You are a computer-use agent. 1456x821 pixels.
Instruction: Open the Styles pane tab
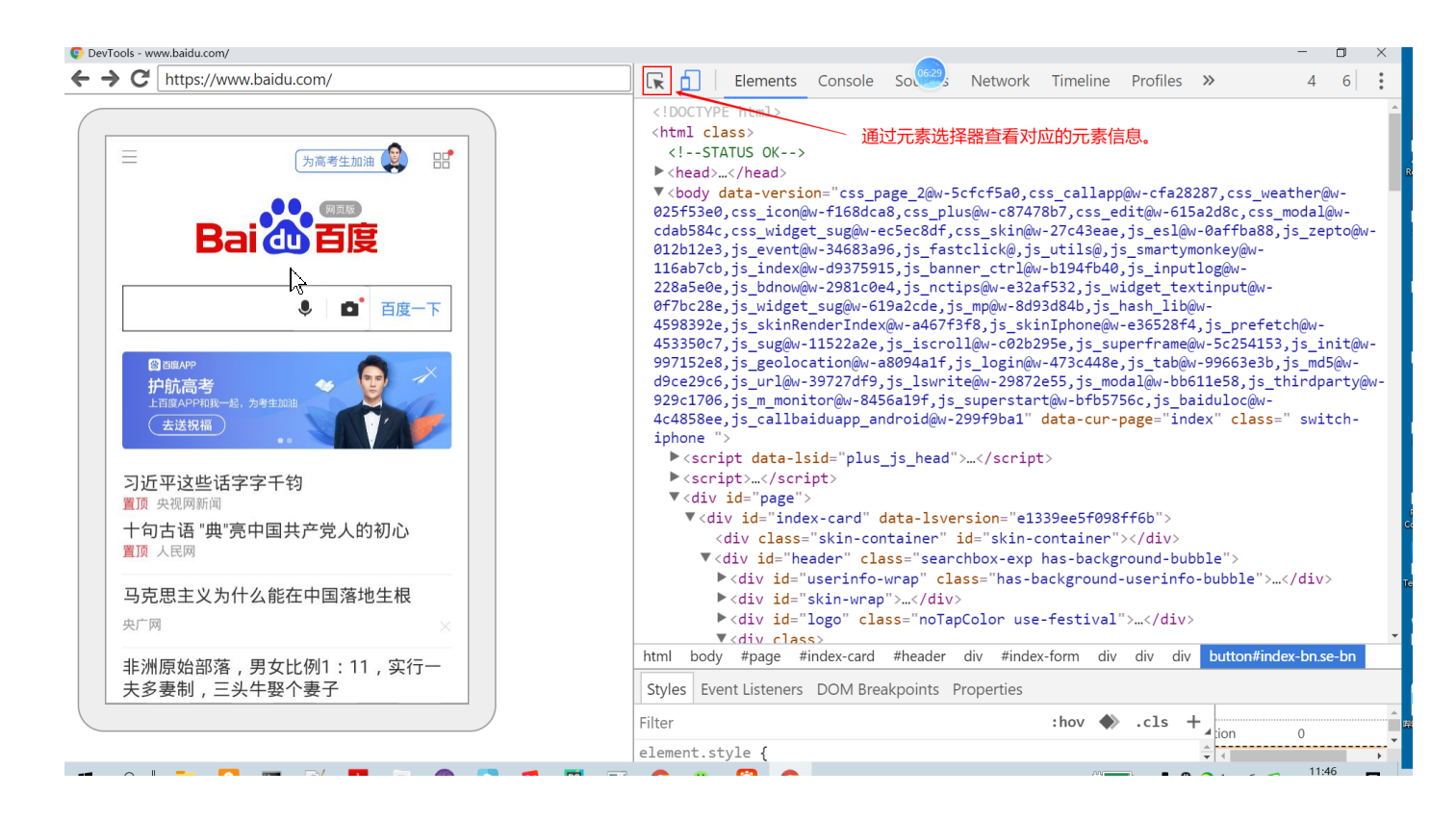tap(666, 689)
